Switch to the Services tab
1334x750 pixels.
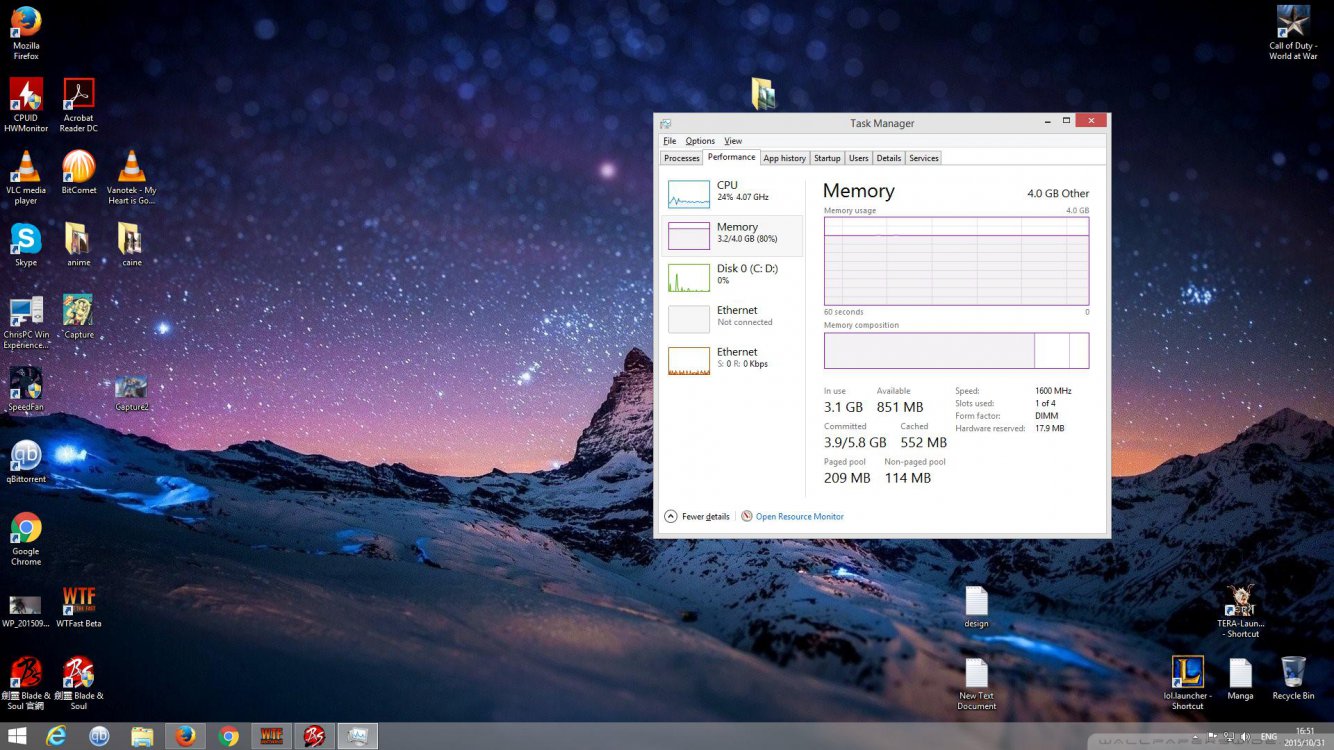(924, 158)
